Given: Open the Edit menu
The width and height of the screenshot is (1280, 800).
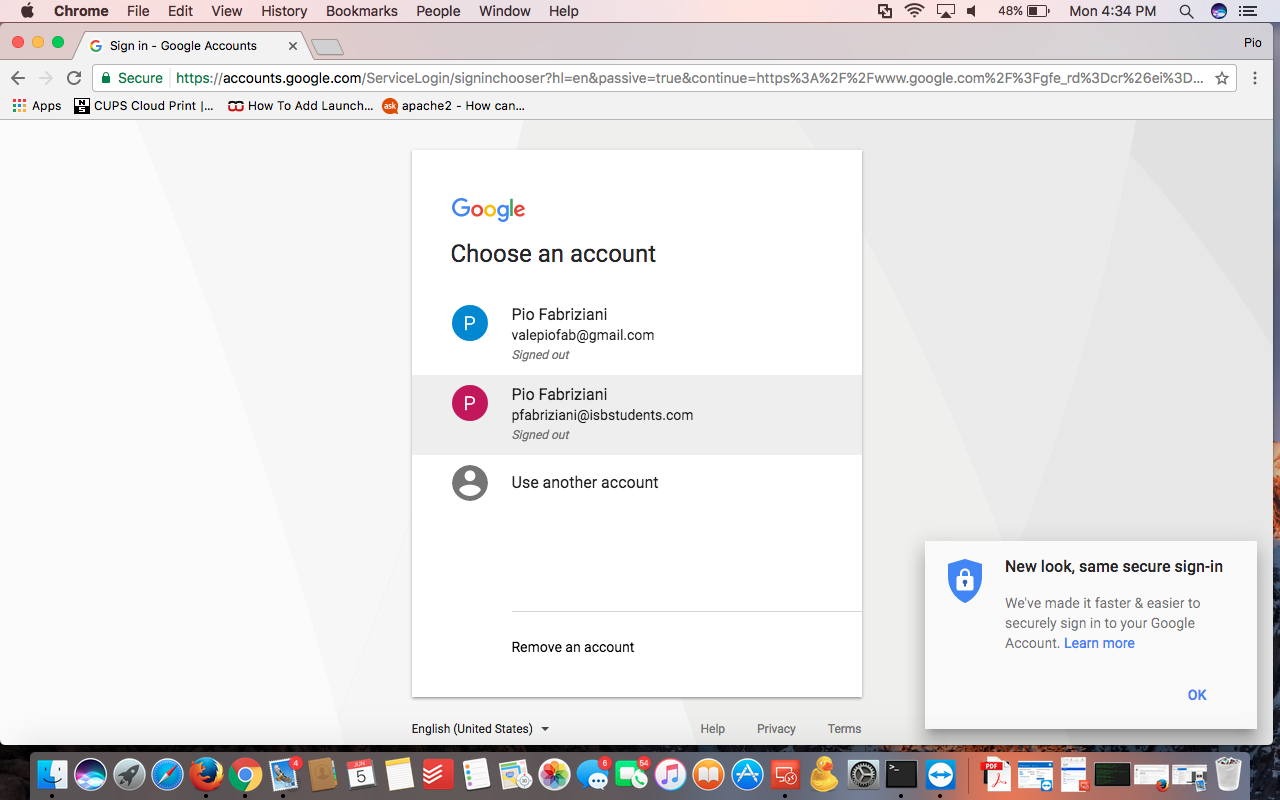Looking at the screenshot, I should tap(180, 11).
